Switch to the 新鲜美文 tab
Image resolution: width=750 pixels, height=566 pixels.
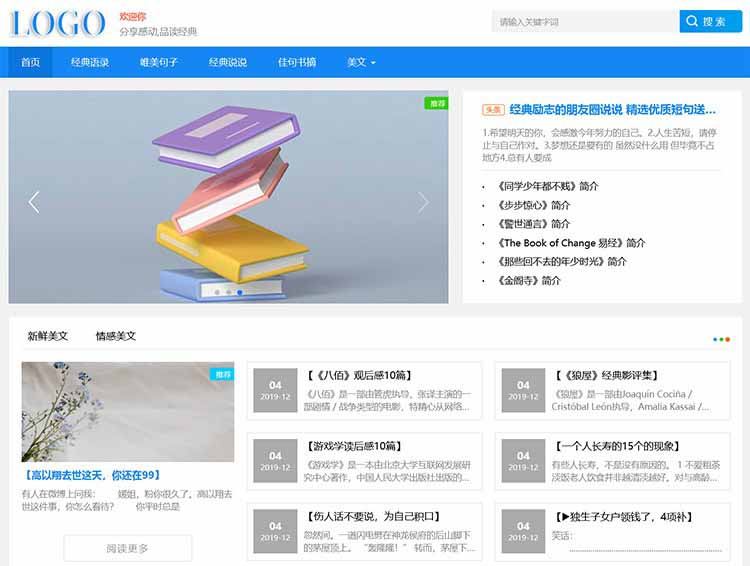pos(48,336)
